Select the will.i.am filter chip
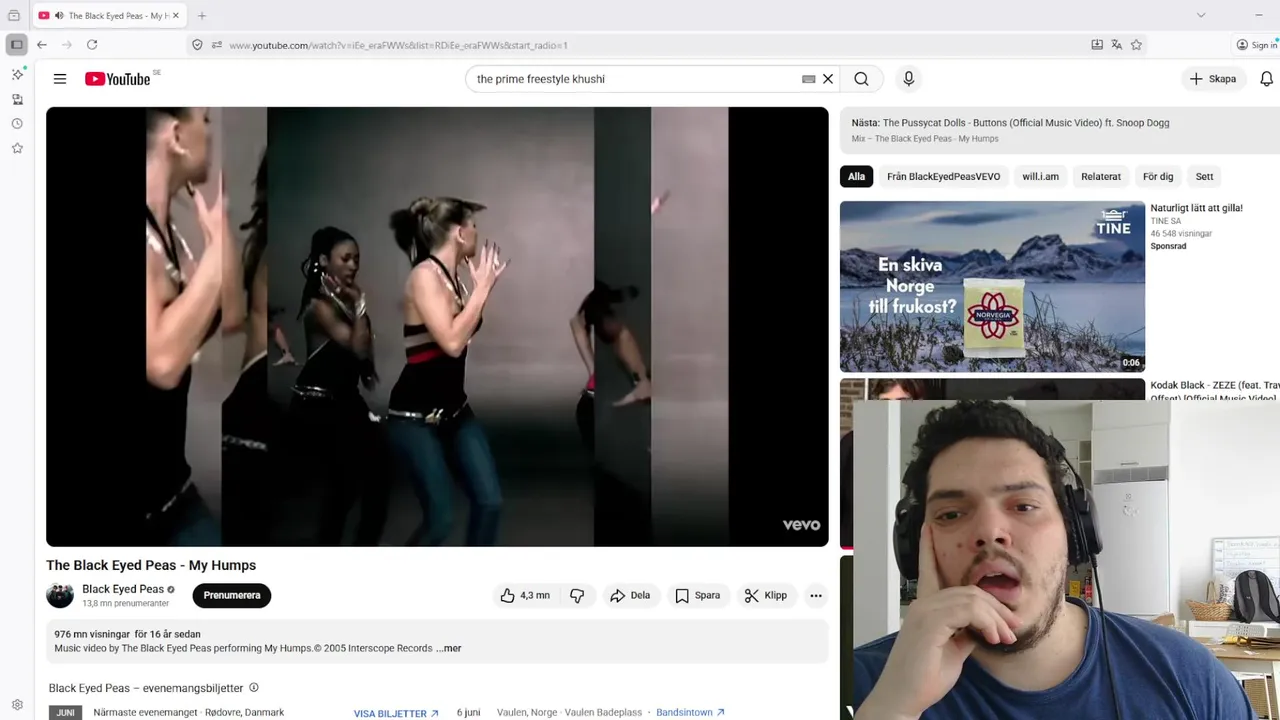This screenshot has width=1280, height=720. pos(1040,176)
